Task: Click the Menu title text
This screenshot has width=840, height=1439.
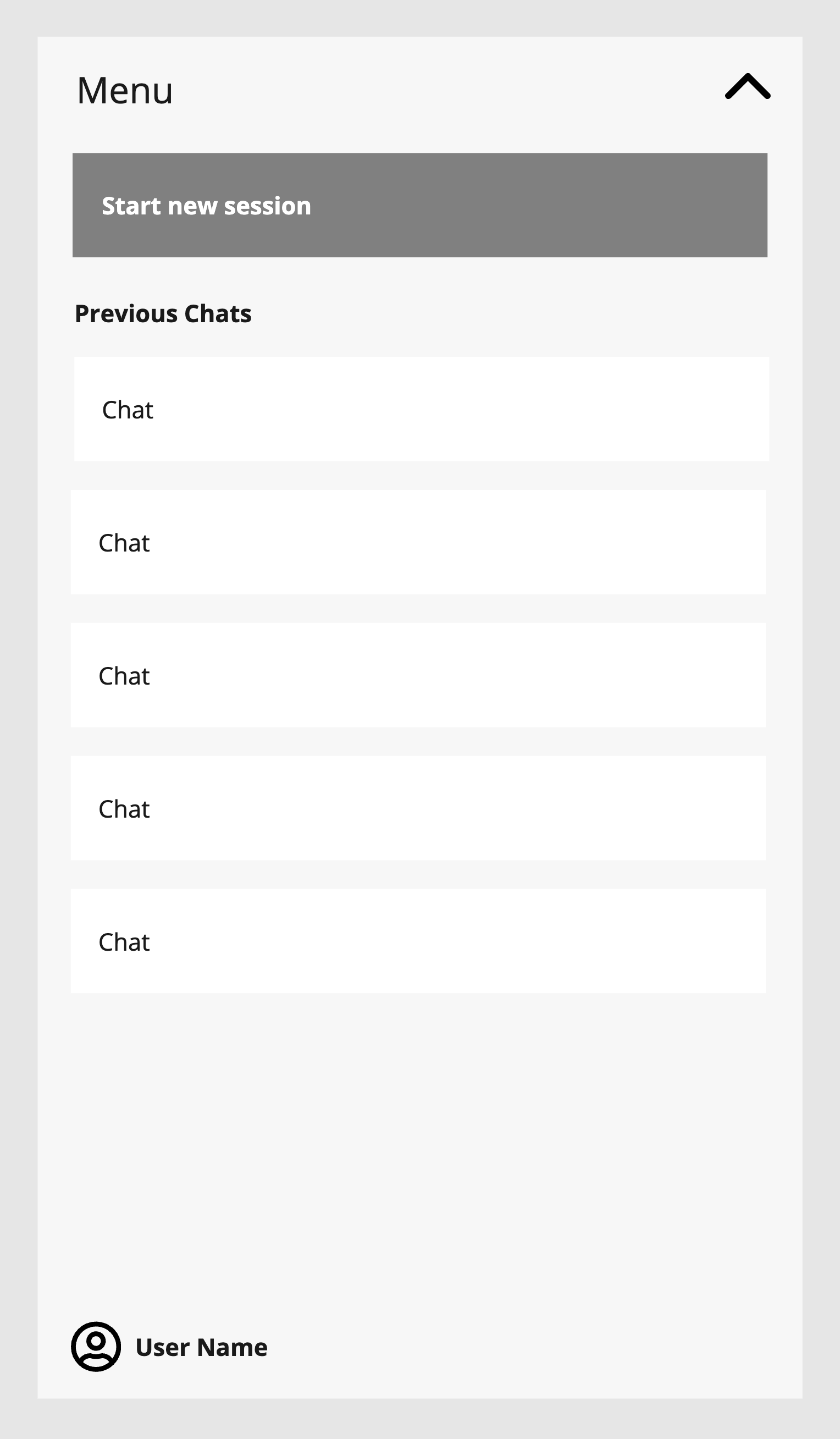Action: [x=124, y=90]
